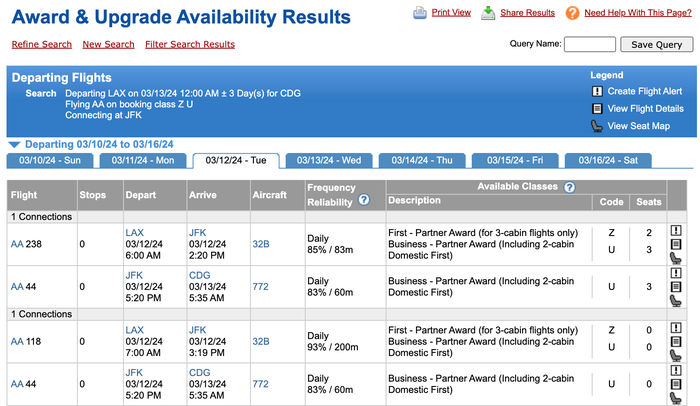The width and height of the screenshot is (700, 406).
Task: Click 772 aircraft link in last AA 44 row
Action: (x=260, y=384)
